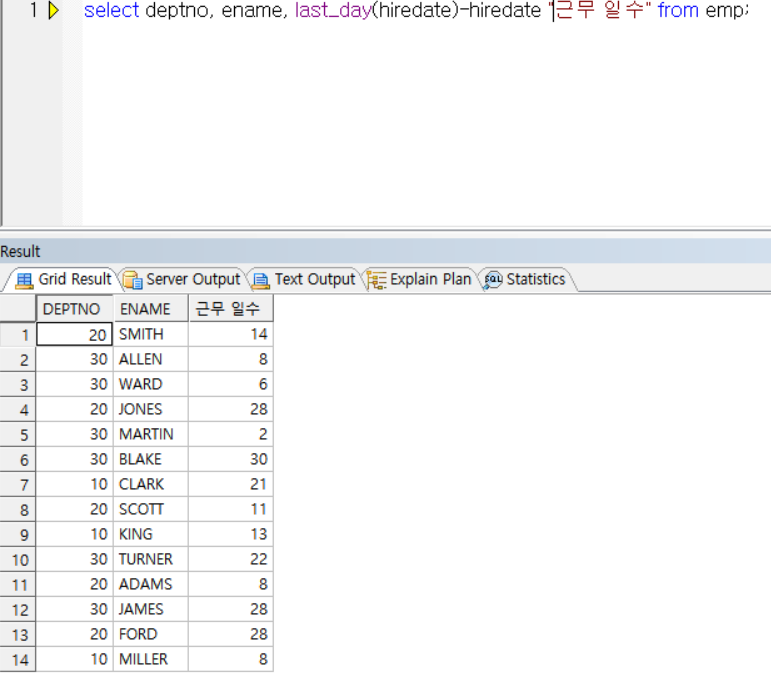The image size is (771, 679).
Task: Click CLARK's work days value 21
Action: tap(231, 485)
